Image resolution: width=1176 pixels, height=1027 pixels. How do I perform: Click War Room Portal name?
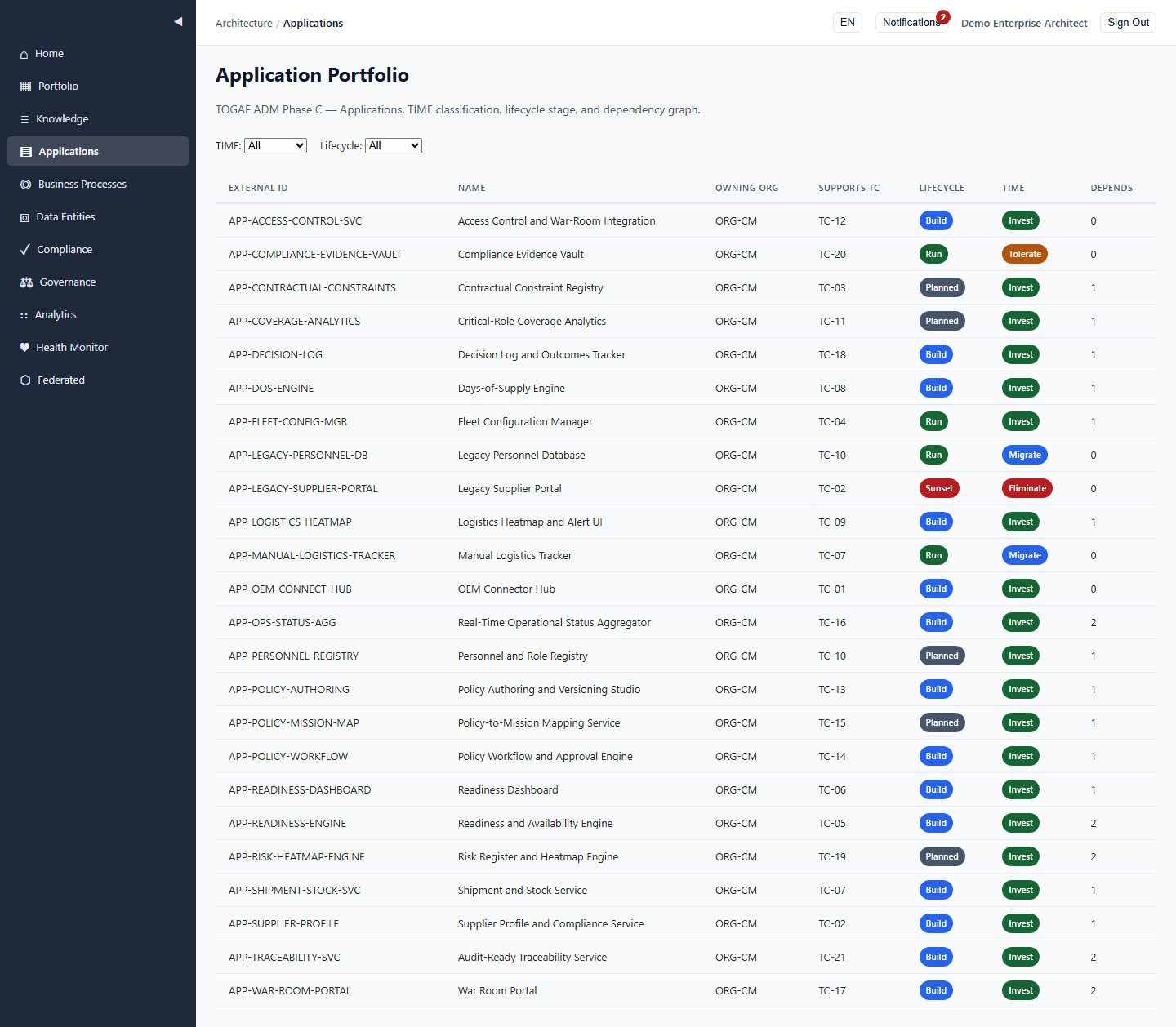coord(497,991)
